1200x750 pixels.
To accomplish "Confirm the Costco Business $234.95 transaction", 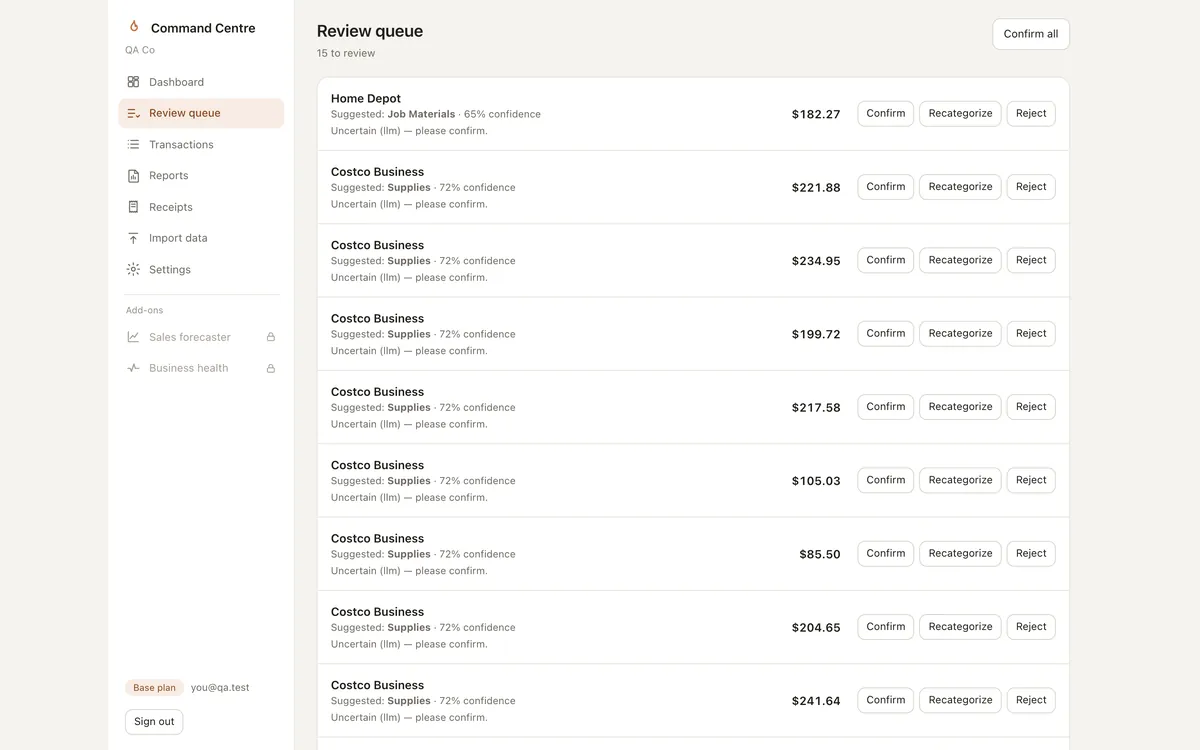I will click(x=886, y=260).
